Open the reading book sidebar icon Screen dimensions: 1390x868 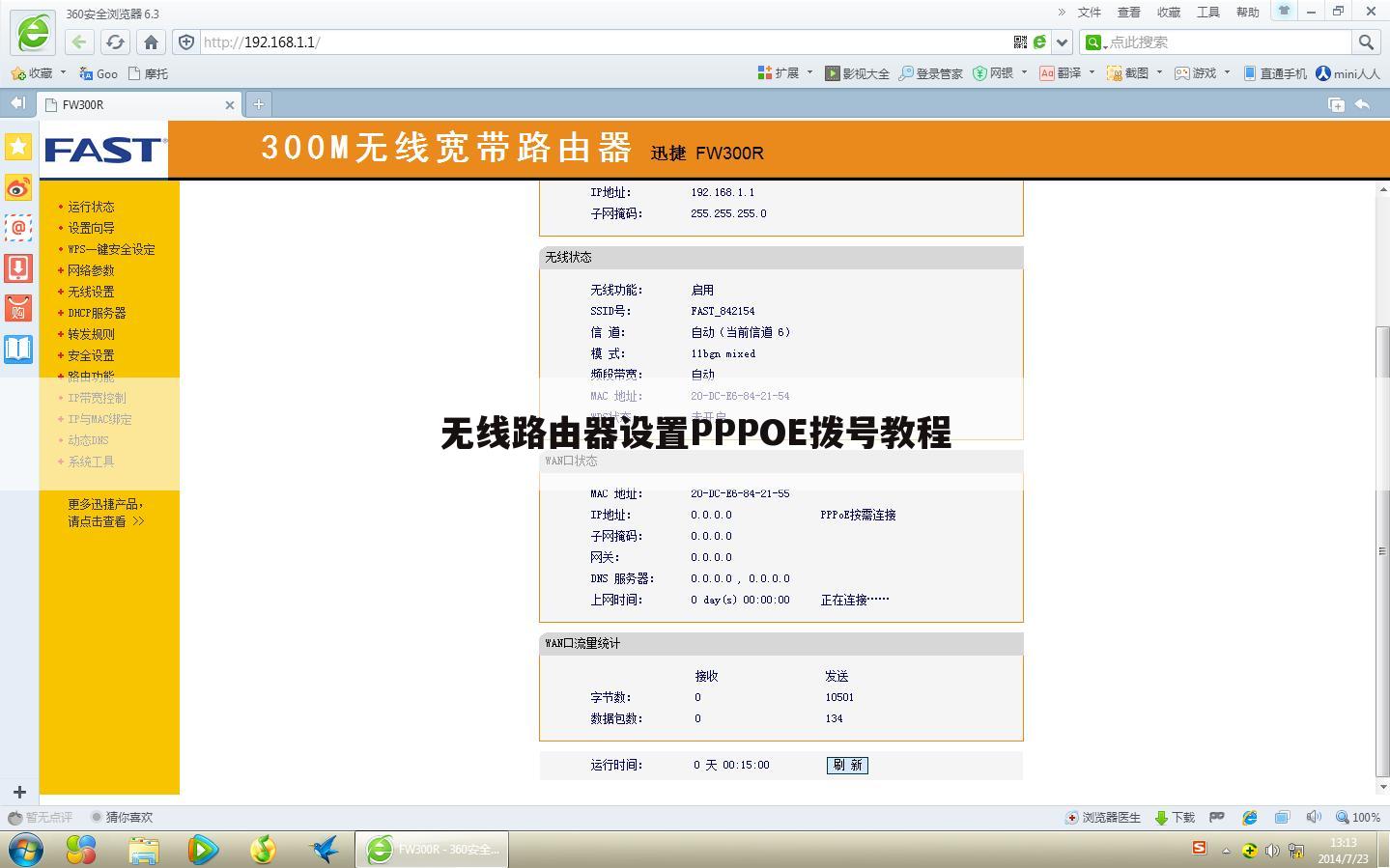tap(18, 349)
